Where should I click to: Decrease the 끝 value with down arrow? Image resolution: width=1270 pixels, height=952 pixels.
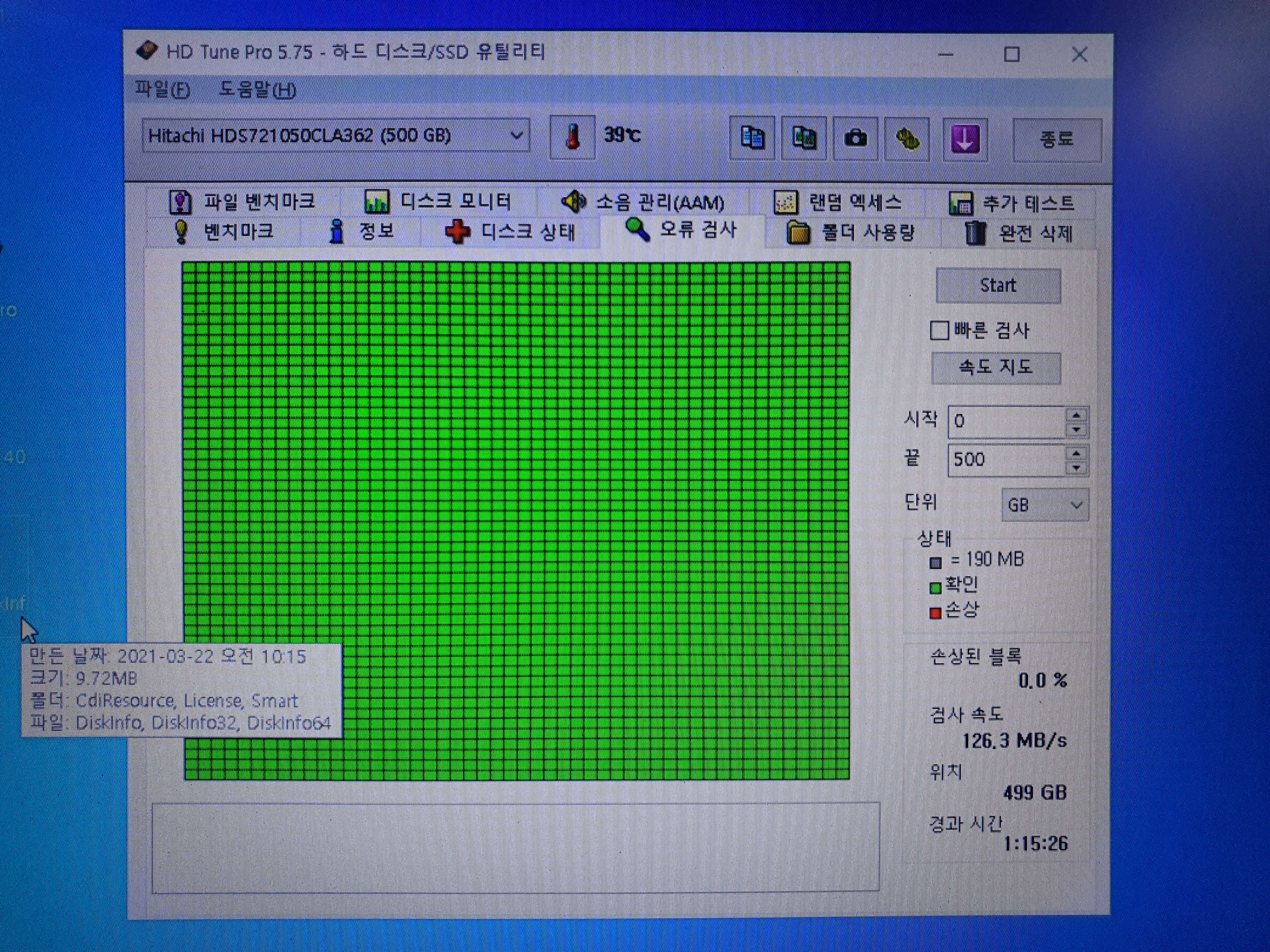(1077, 468)
